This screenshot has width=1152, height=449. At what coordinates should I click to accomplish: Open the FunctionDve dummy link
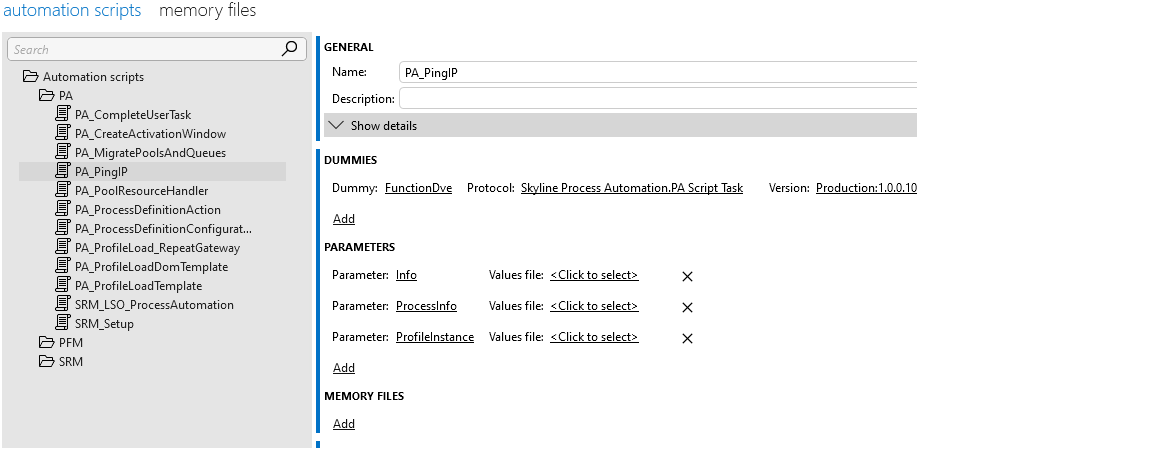pyautogui.click(x=418, y=188)
